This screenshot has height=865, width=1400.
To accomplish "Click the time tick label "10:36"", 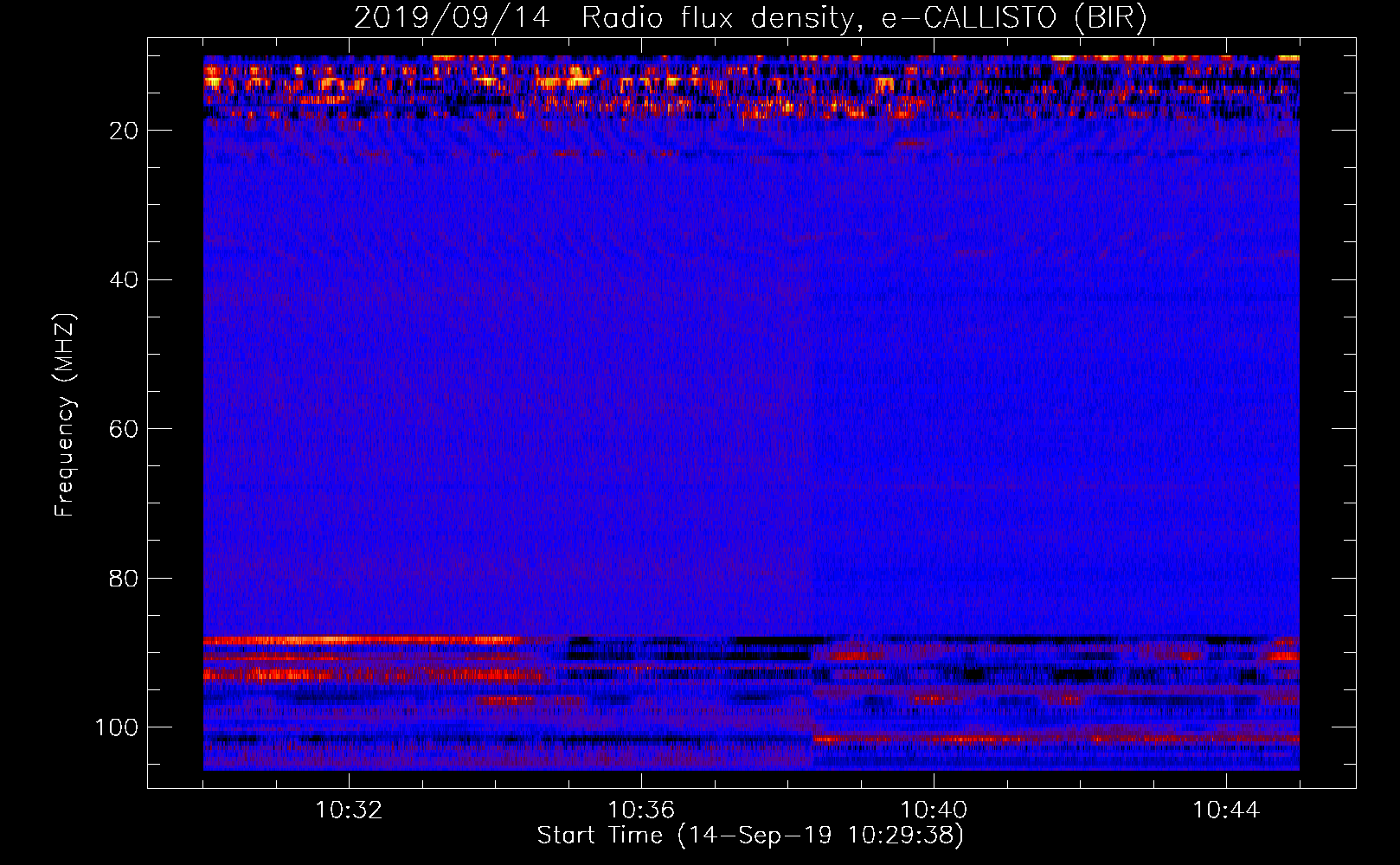I will coord(641,811).
